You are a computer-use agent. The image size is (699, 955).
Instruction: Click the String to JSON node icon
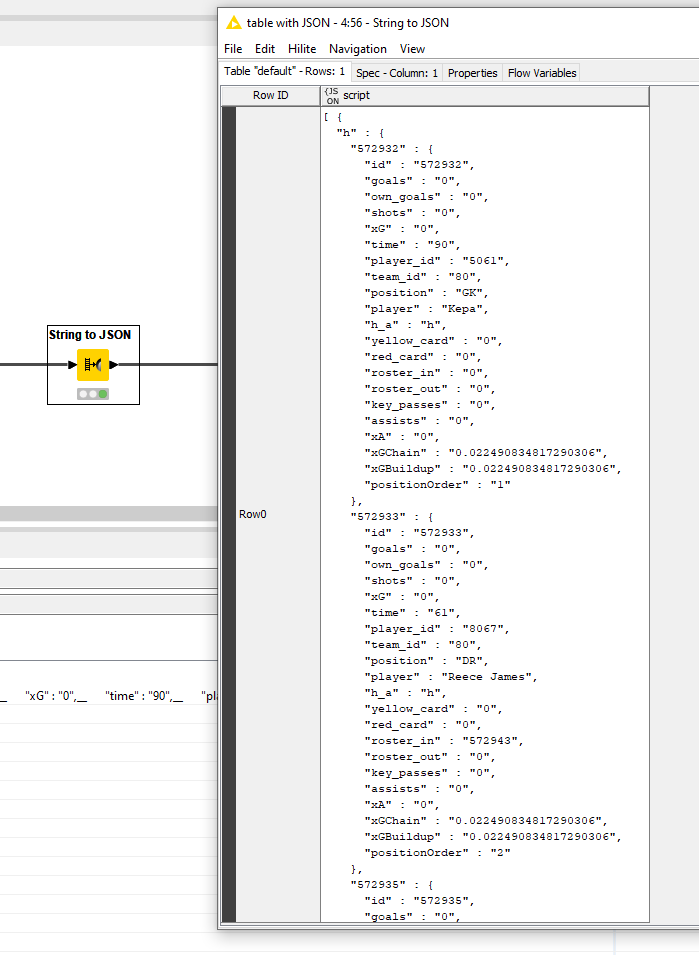tap(93, 365)
